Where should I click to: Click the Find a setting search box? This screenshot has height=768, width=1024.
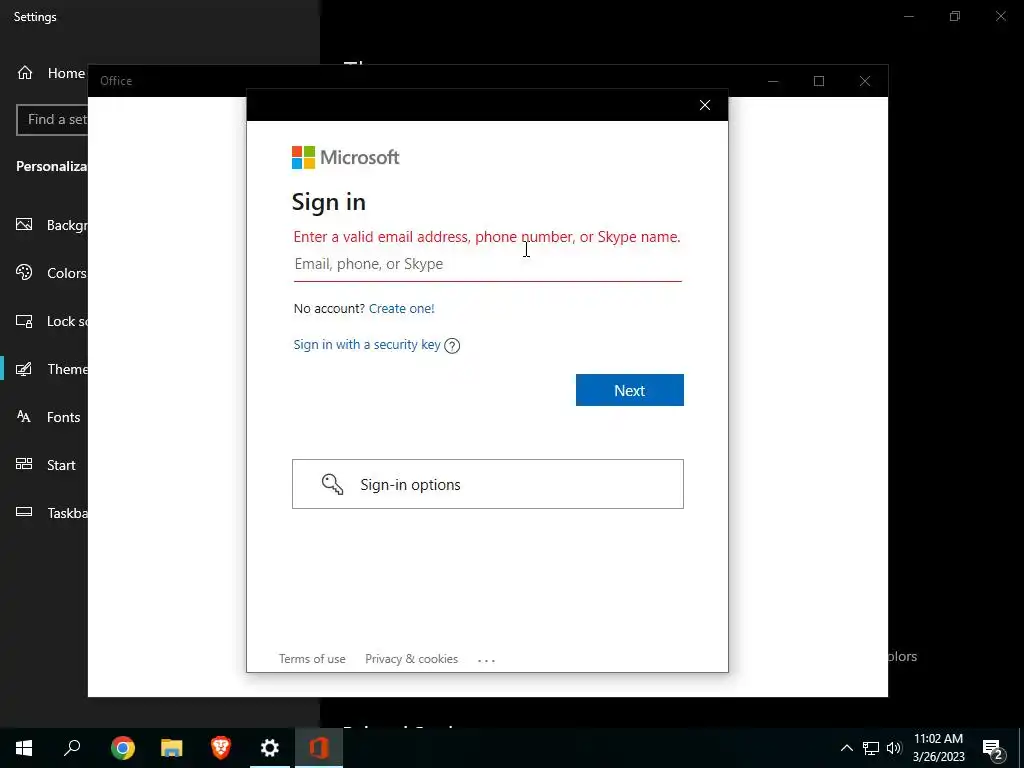[52, 120]
